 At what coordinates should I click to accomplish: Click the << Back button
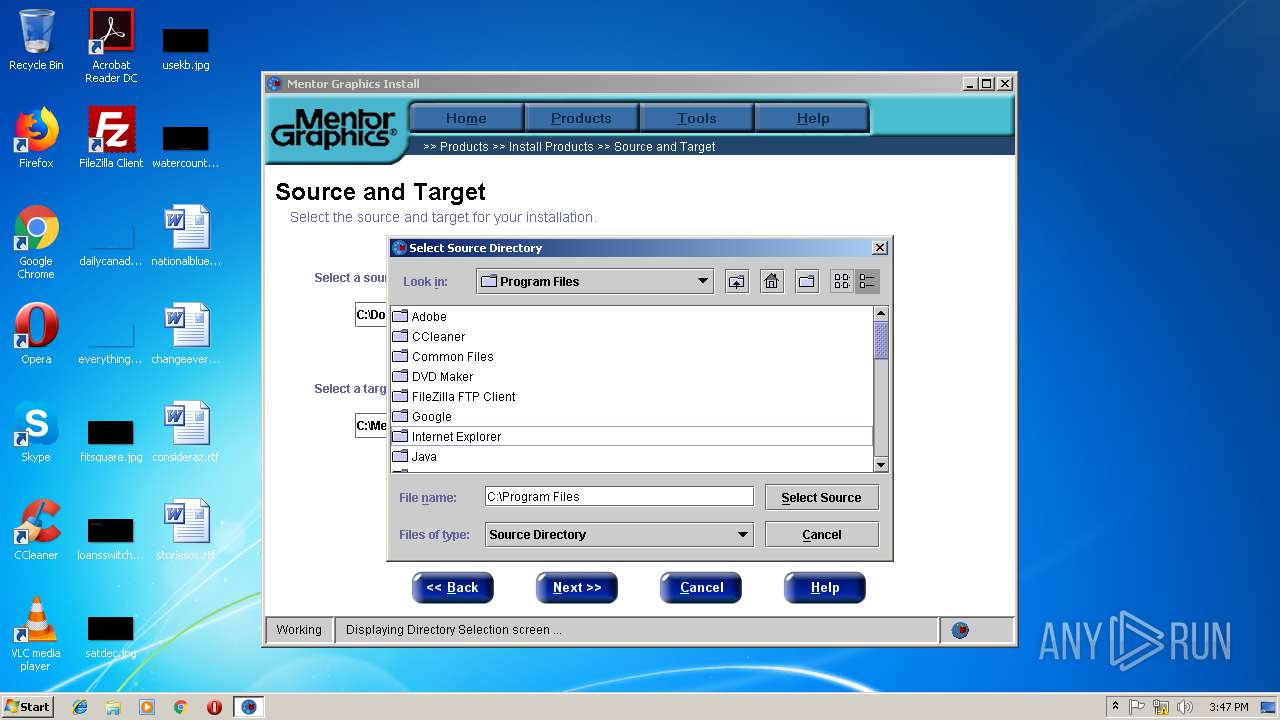(x=452, y=588)
